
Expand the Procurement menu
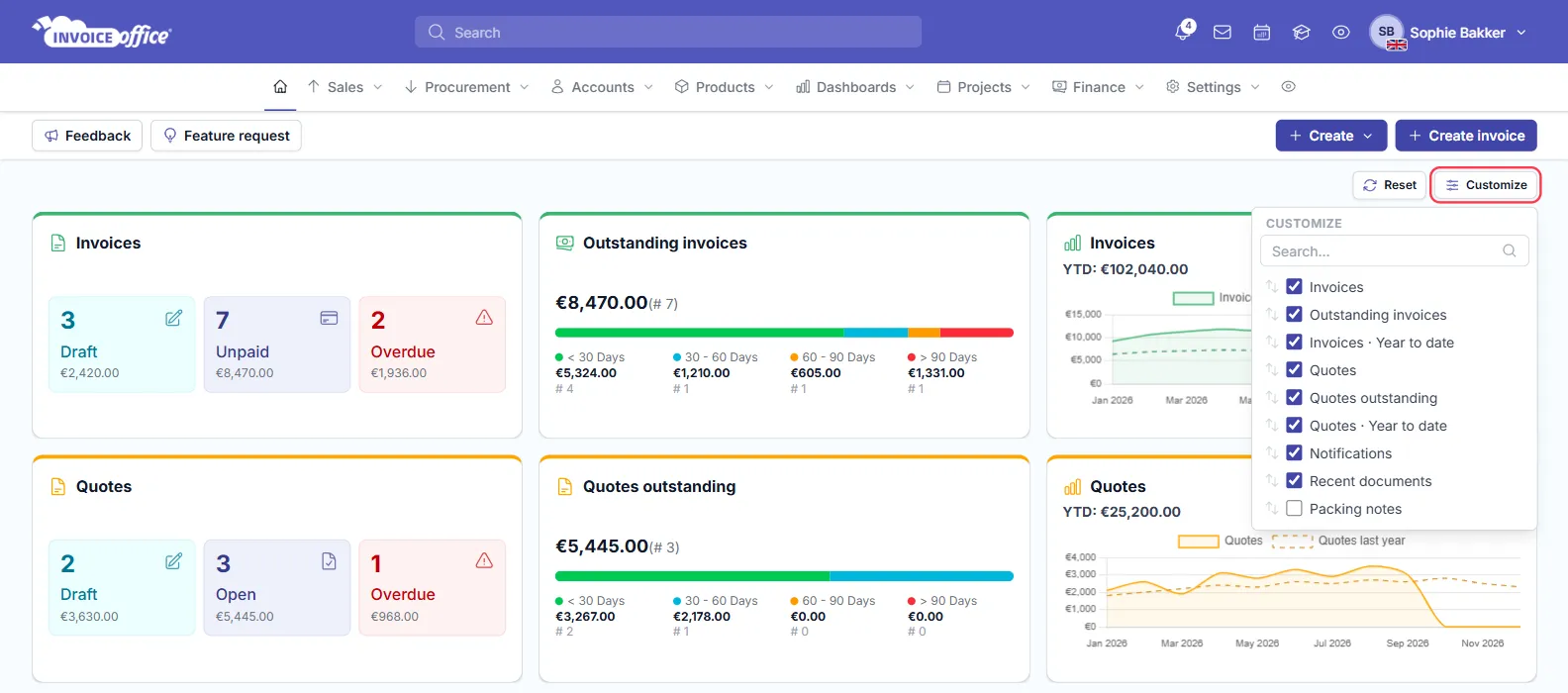466,87
